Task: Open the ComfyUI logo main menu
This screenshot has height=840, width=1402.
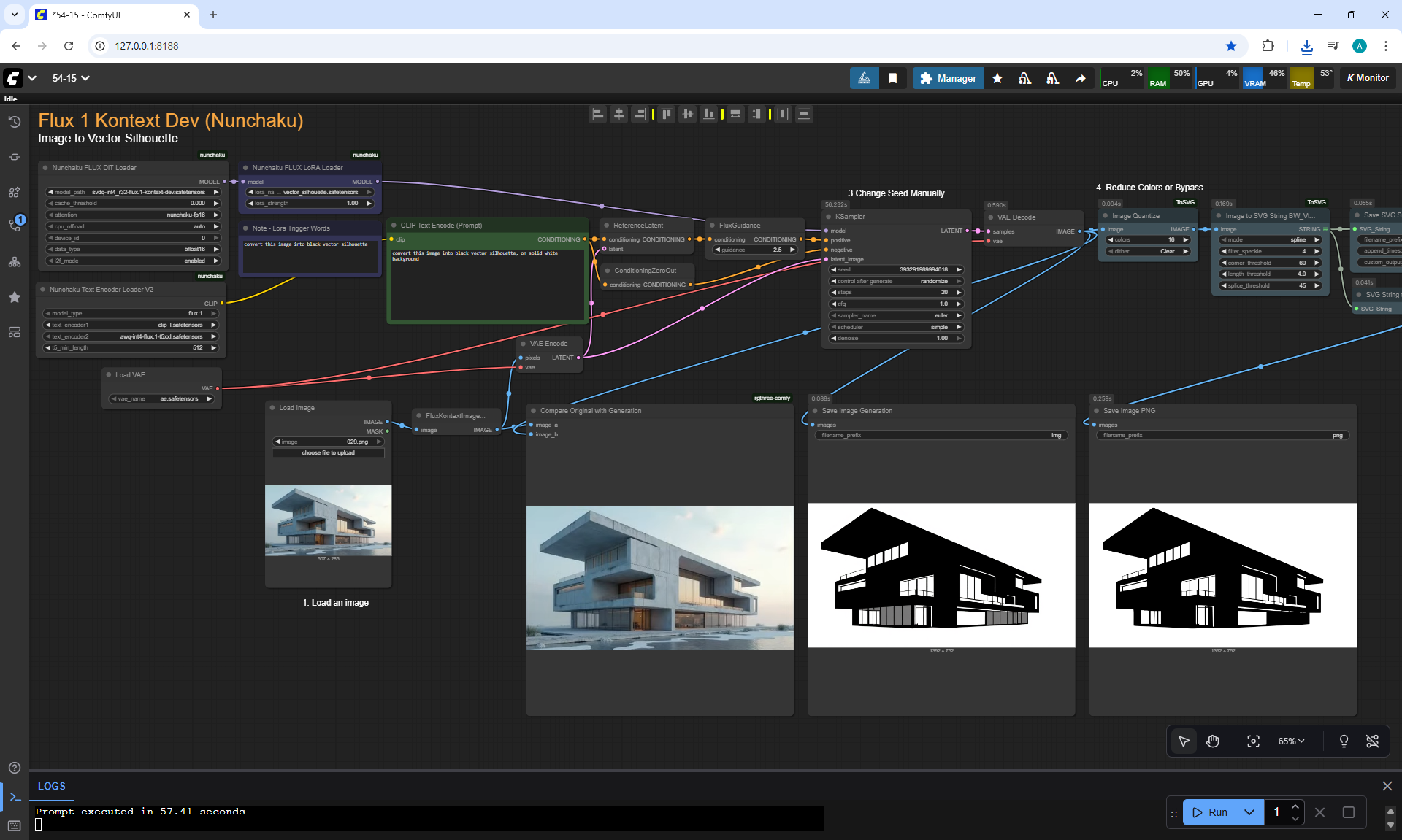Action: 14,78
